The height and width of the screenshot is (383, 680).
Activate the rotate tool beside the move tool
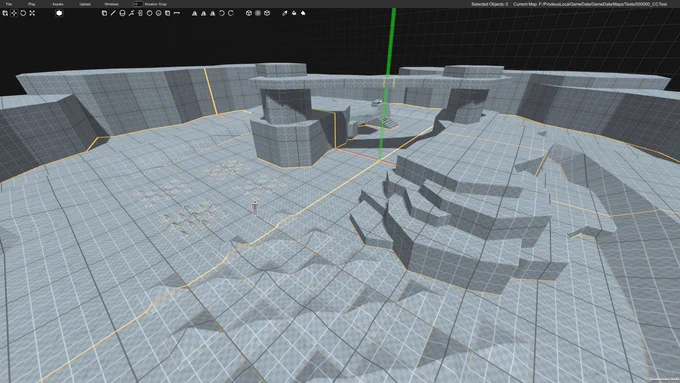pos(23,13)
